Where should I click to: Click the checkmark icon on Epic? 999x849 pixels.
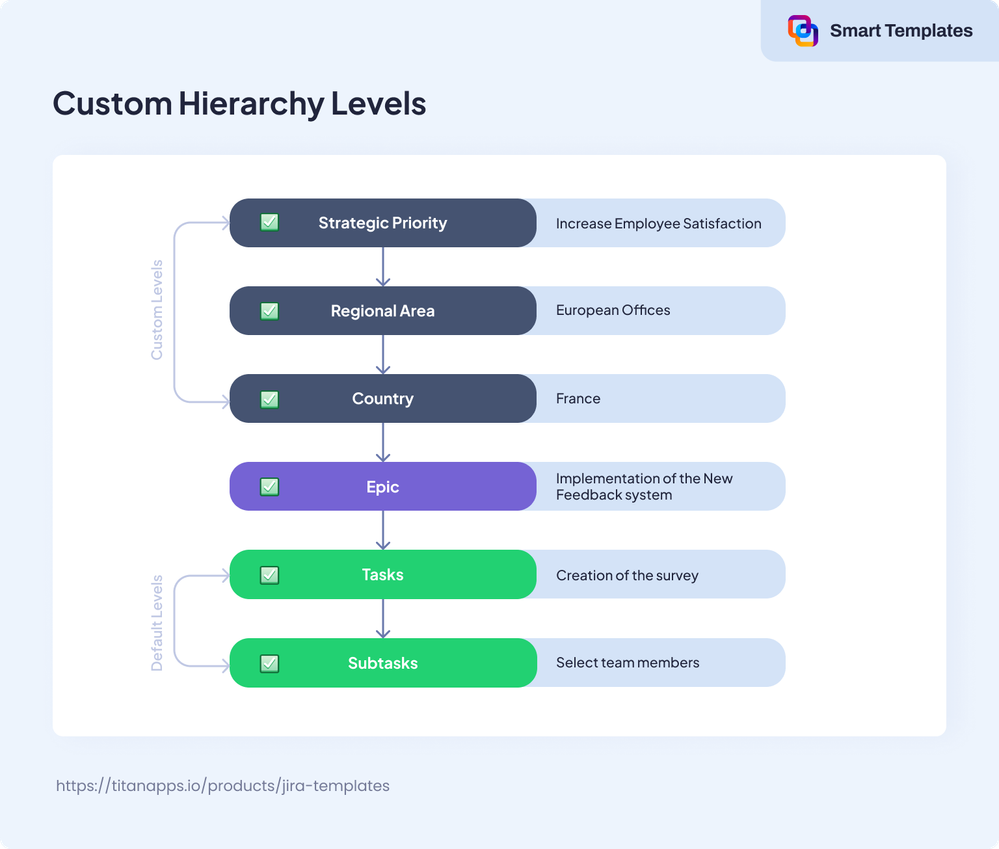pyautogui.click(x=269, y=487)
